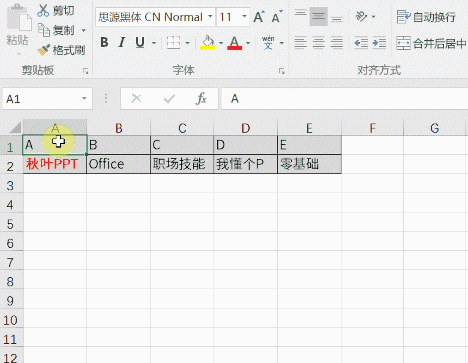This screenshot has height=363, width=468.
Task: Click cell C2 containing 职场技能
Action: click(x=182, y=164)
